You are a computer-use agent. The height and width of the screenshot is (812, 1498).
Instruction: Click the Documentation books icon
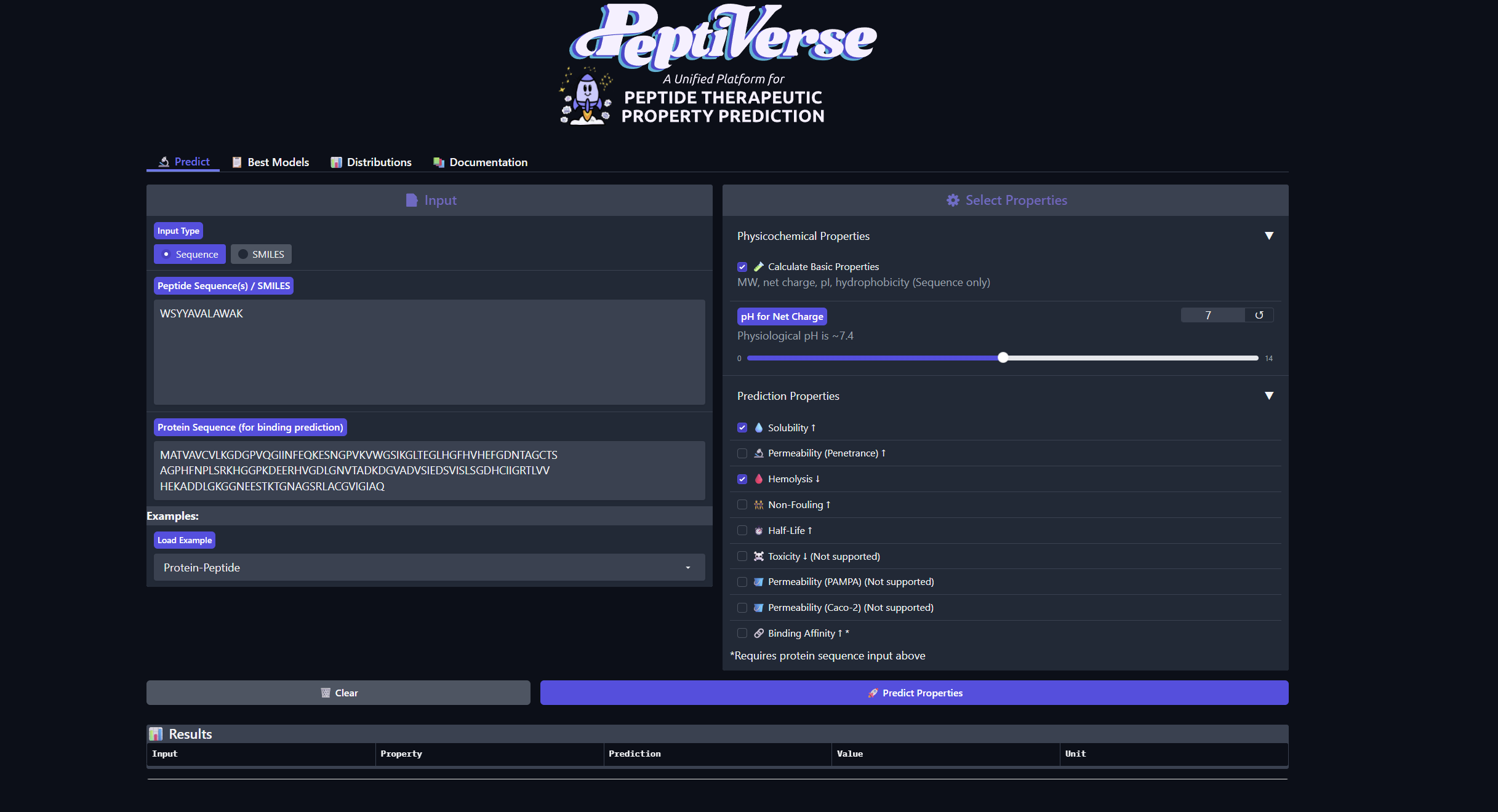[439, 162]
